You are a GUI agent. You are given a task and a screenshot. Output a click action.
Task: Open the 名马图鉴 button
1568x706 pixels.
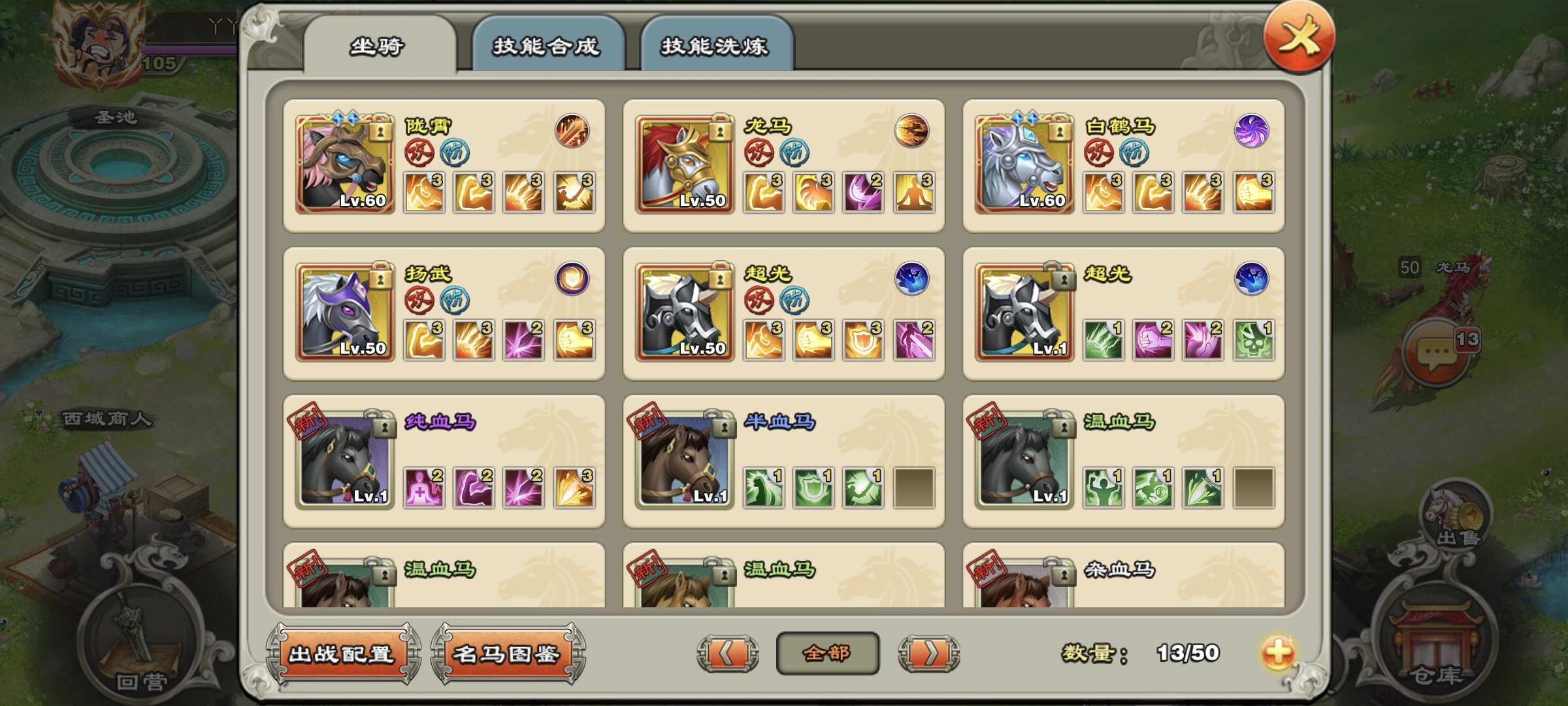pyautogui.click(x=507, y=654)
